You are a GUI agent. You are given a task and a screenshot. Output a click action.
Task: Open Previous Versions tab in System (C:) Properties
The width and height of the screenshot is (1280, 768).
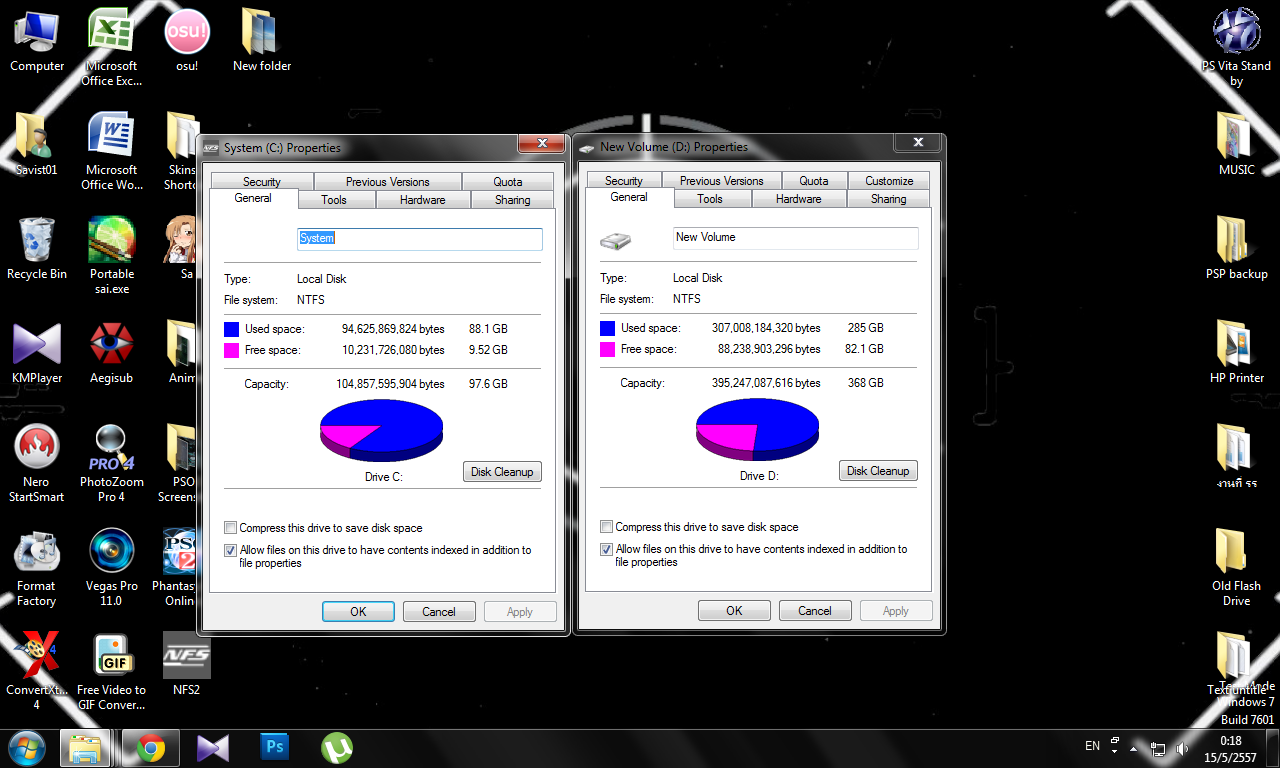388,182
